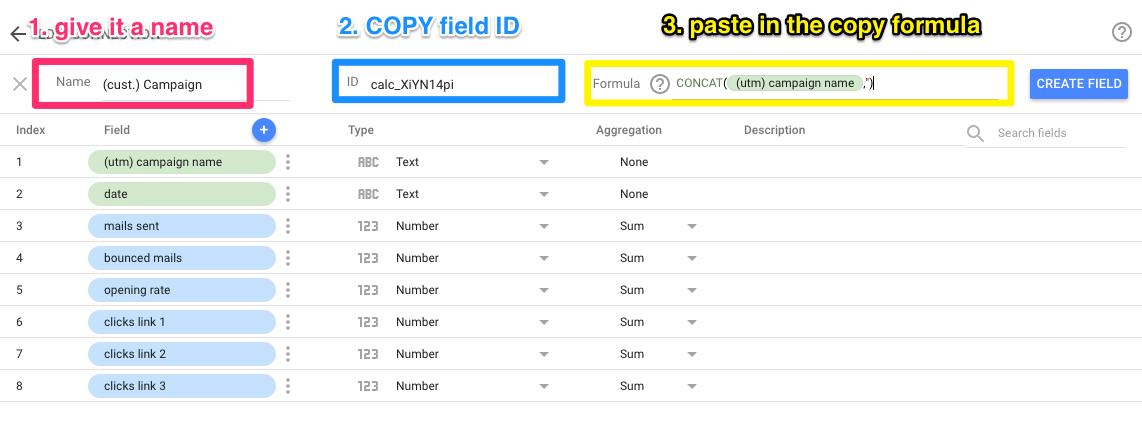This screenshot has height=422, width=1142.
Task: Open Aggregation dropdown for clicks link 1
Action: click(x=691, y=322)
